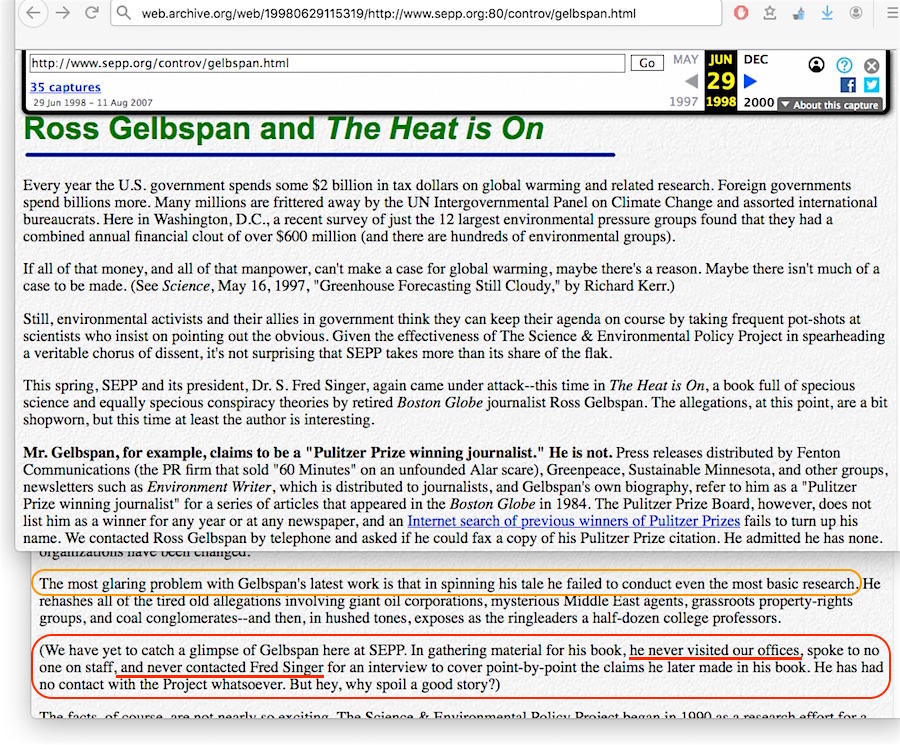Close the Wayback Machine toolbar
Viewport: 900px width, 745px height.
coord(871,65)
